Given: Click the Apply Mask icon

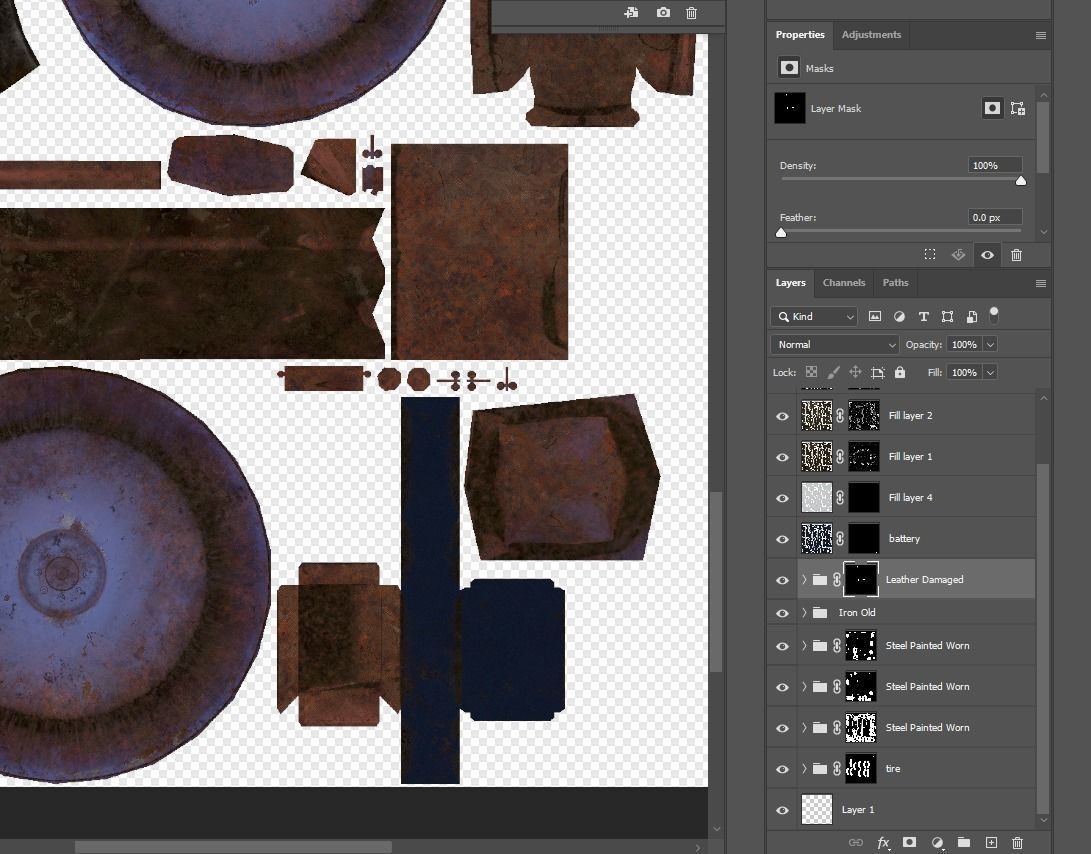Looking at the screenshot, I should click(x=958, y=255).
